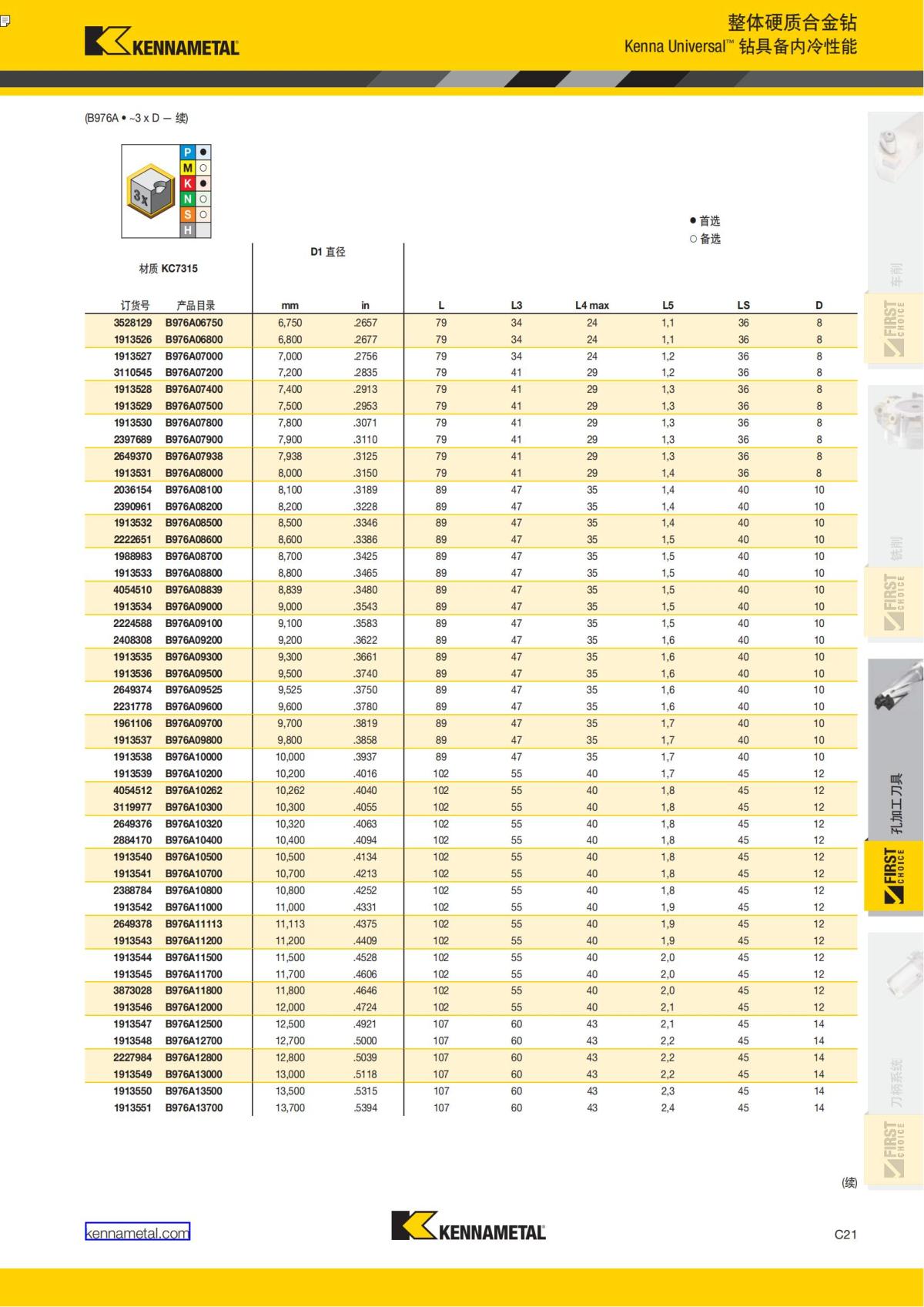Viewport: 924px width, 1307px height.
Task: Click the Kenna Universal heading line
Action: [x=741, y=46]
